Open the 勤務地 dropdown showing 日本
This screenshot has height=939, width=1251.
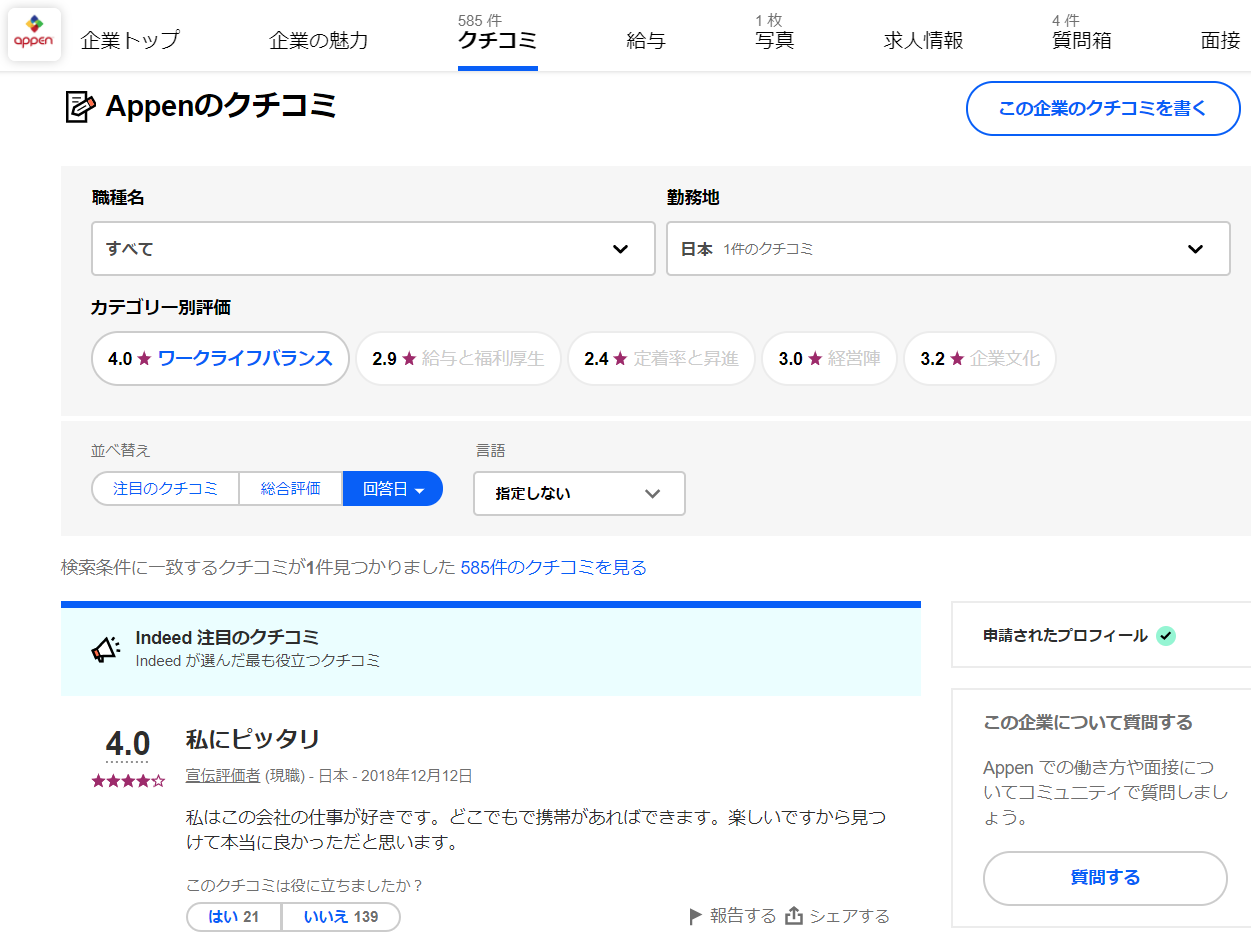pyautogui.click(x=948, y=248)
